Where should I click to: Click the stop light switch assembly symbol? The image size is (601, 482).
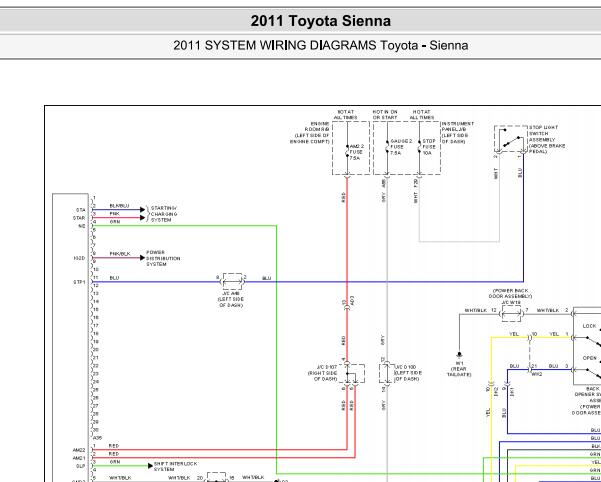(510, 139)
